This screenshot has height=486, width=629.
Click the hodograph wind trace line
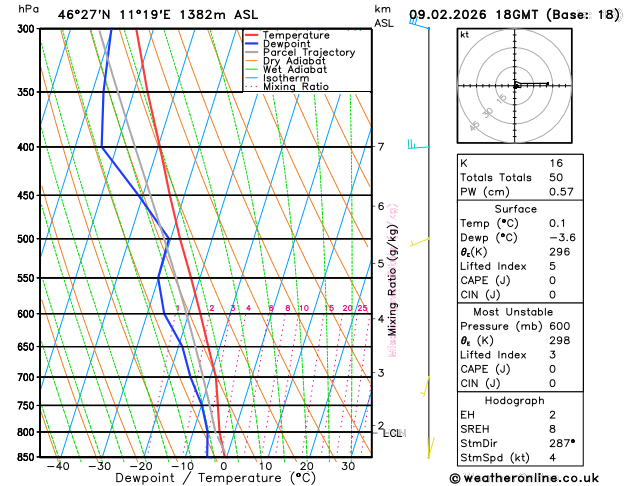tap(532, 84)
